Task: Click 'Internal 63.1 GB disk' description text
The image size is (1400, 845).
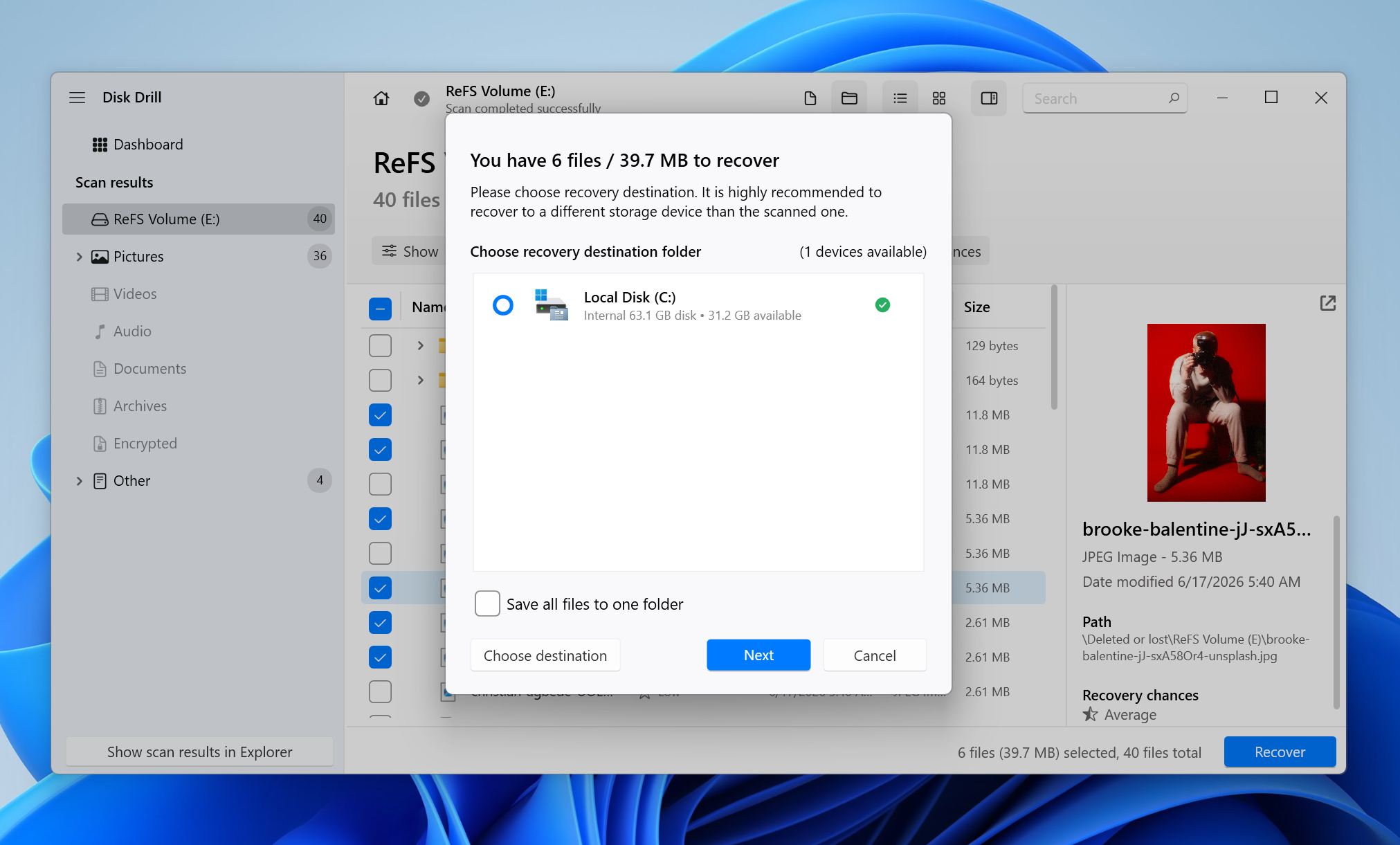Action: click(639, 316)
